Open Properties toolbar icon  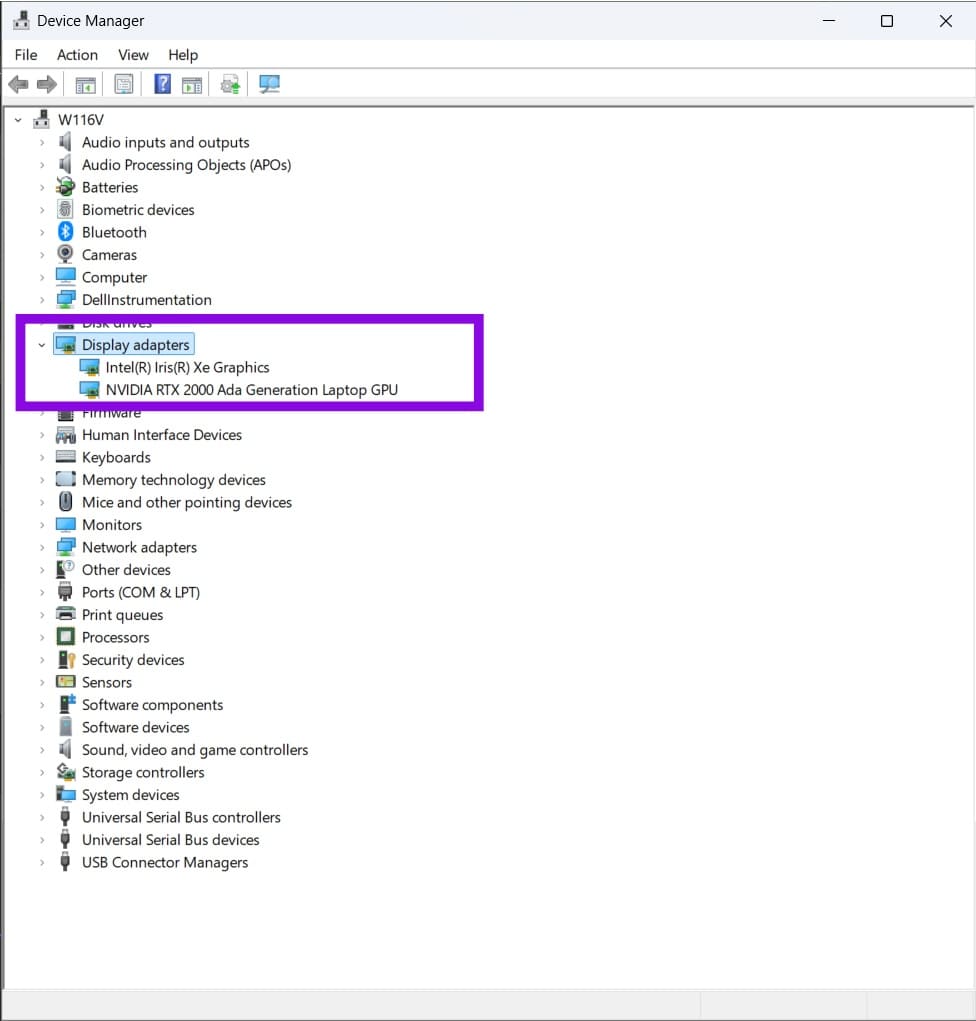coord(124,84)
